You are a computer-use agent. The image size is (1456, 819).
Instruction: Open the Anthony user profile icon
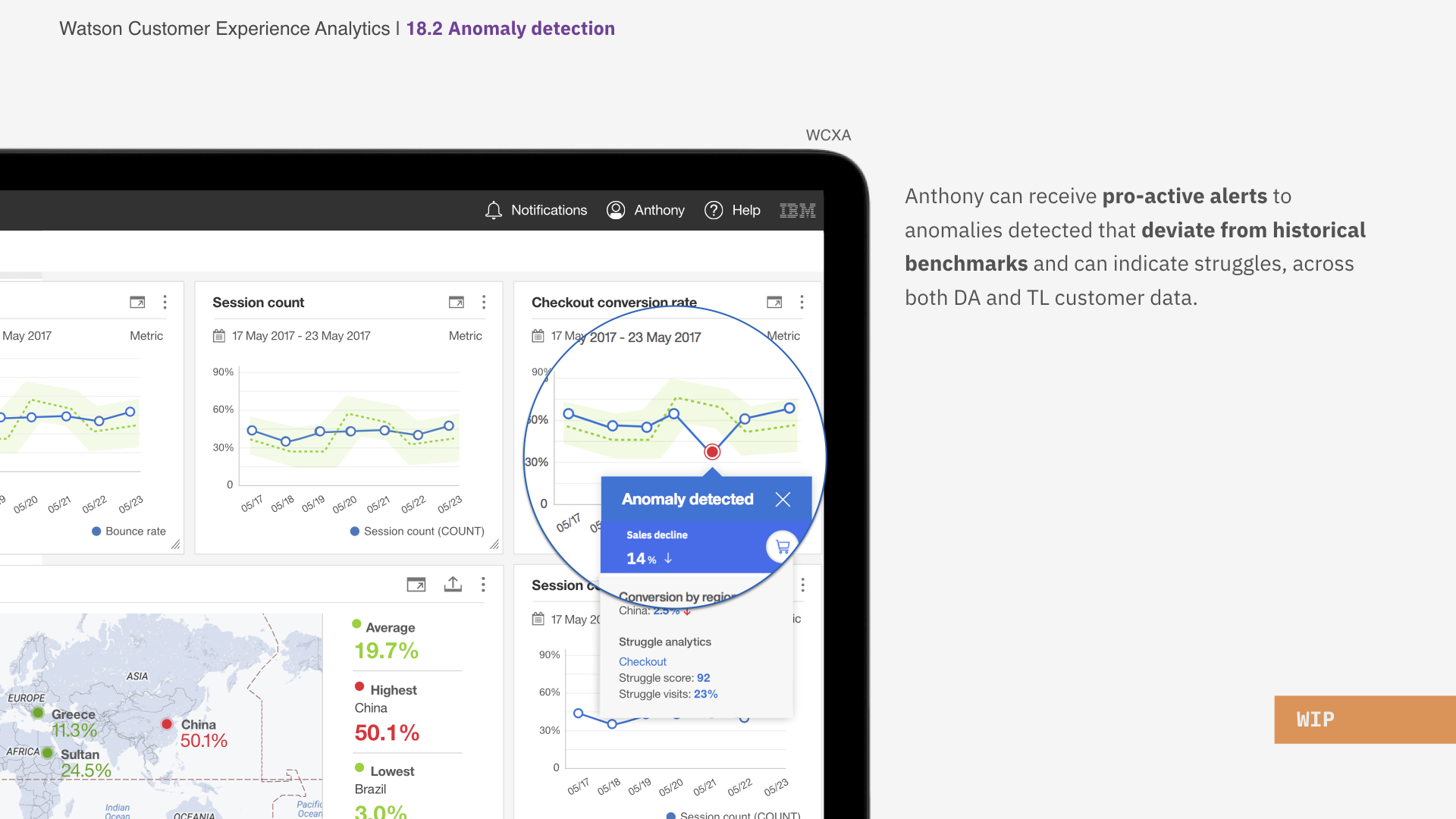616,210
